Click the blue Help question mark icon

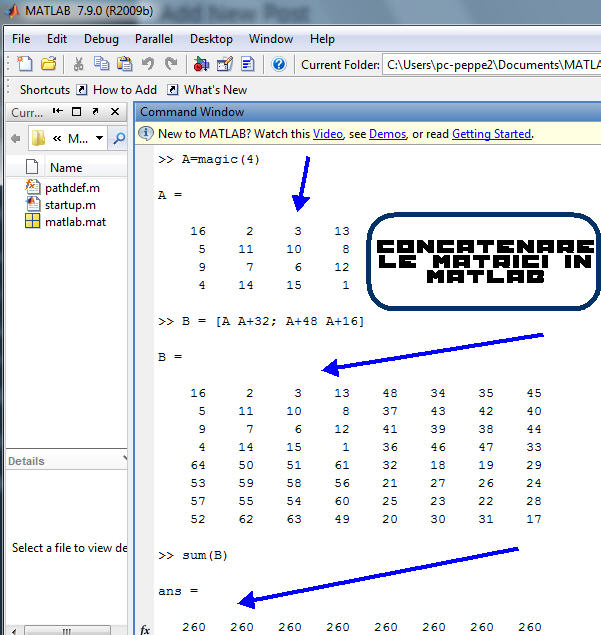[279, 64]
